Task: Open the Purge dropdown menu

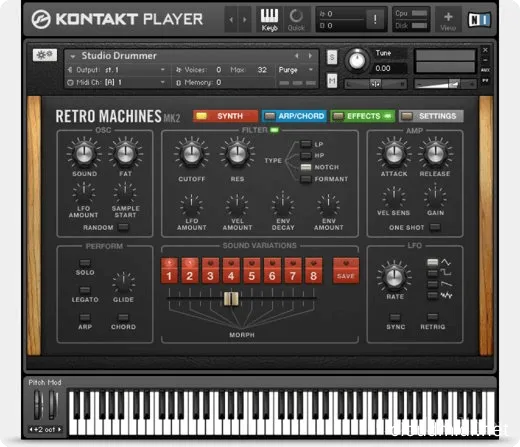Action: 296,70
